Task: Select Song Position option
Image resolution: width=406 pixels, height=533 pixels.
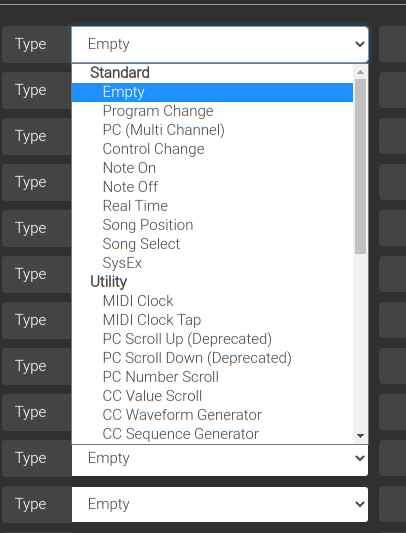Action: [x=212, y=225]
